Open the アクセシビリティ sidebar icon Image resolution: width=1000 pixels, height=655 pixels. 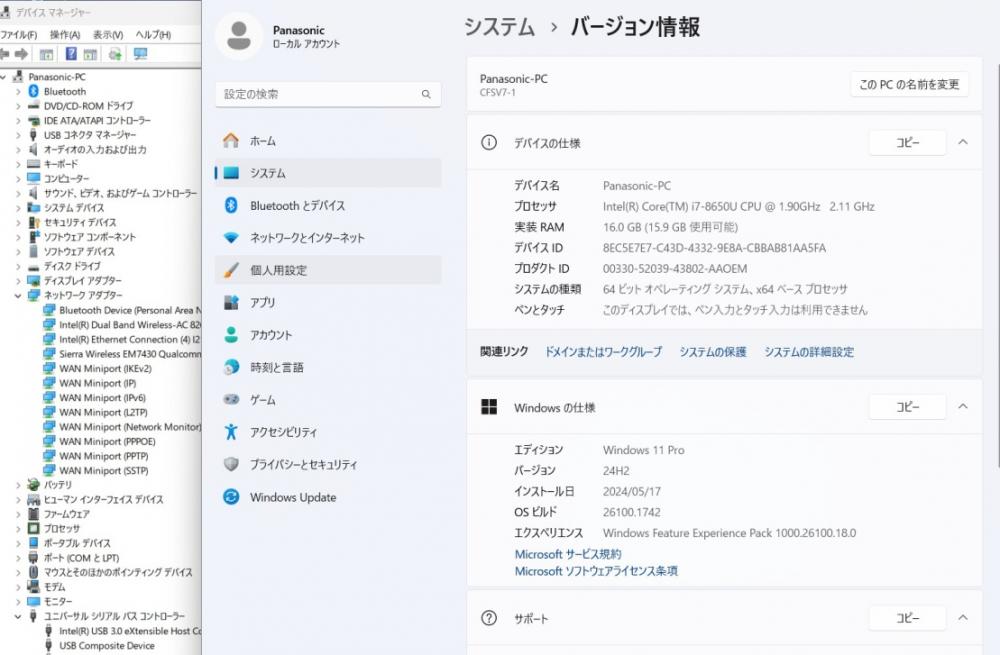pyautogui.click(x=231, y=432)
